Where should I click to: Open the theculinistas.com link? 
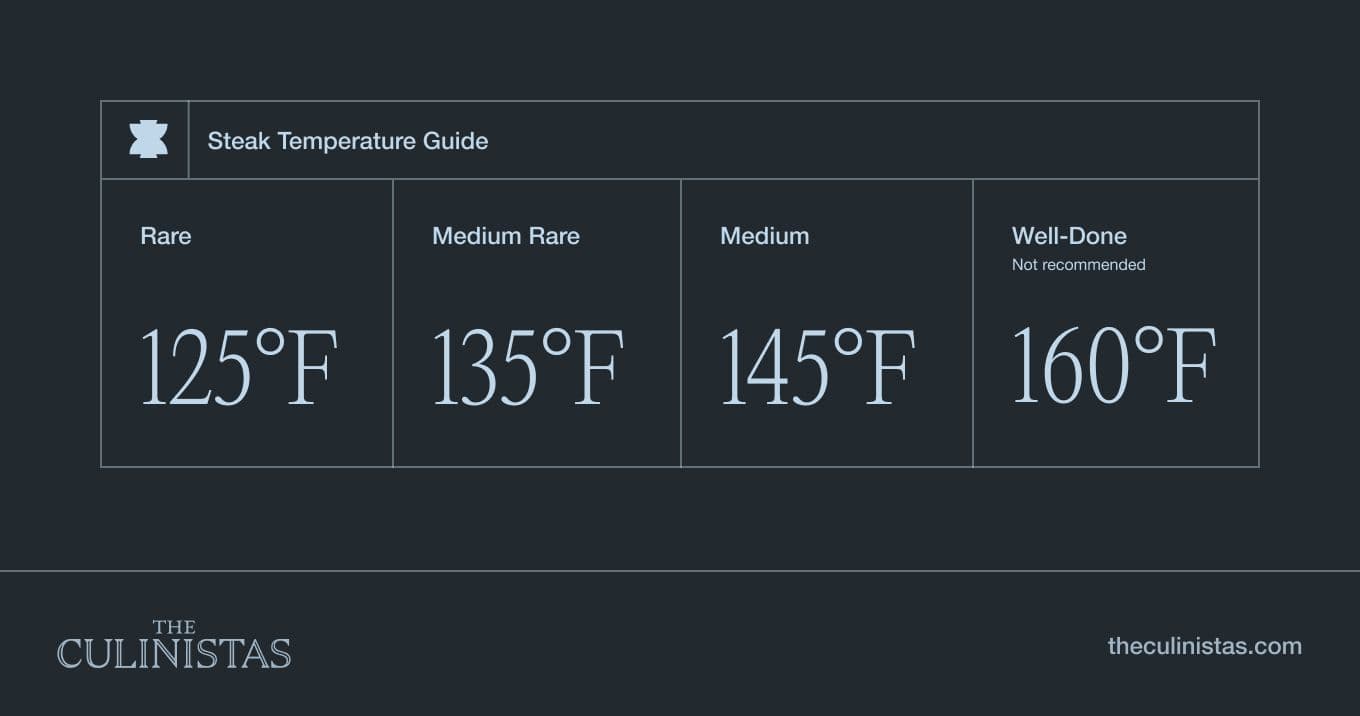(1204, 646)
